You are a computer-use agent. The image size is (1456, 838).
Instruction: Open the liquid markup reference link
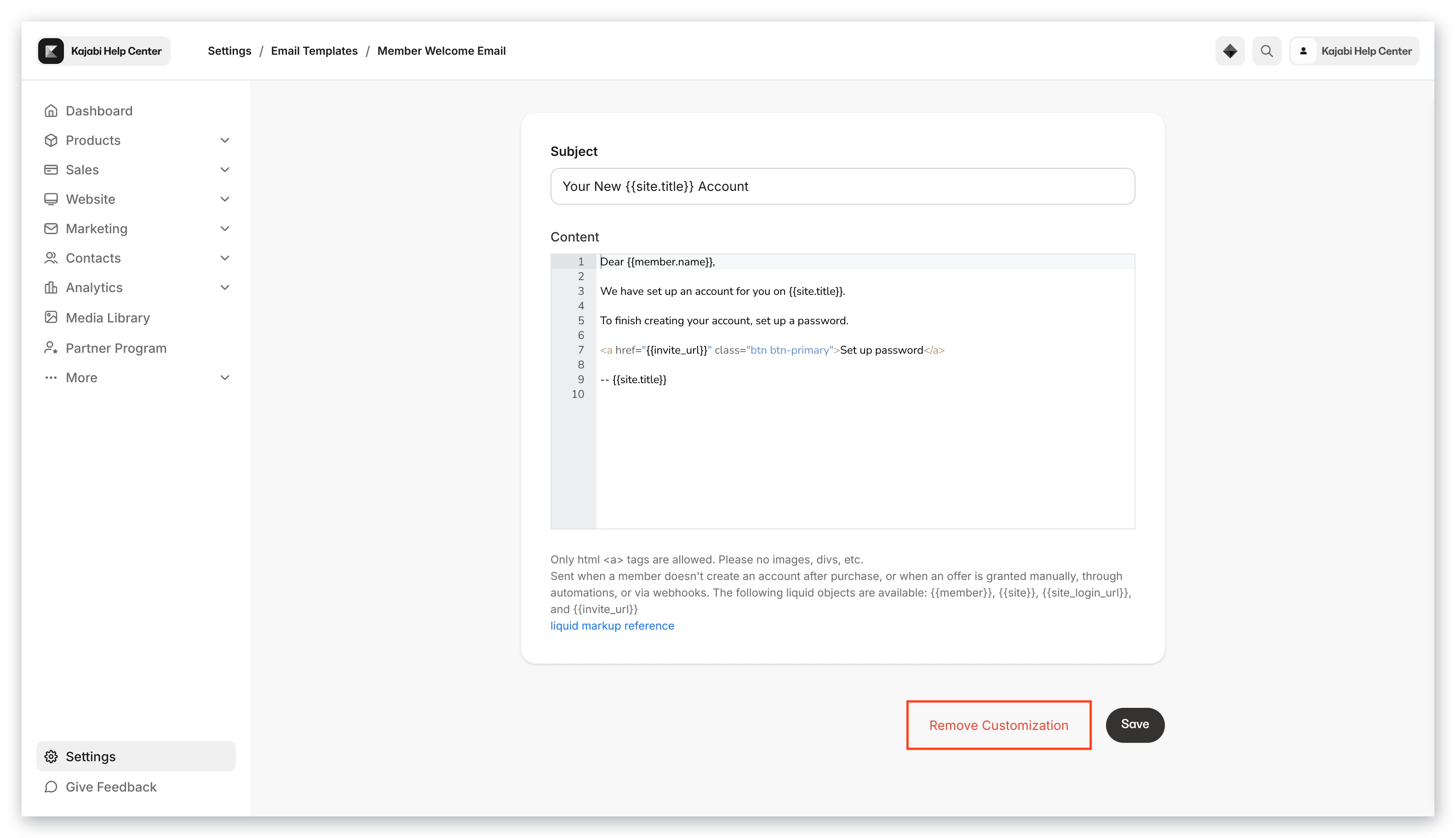[612, 625]
